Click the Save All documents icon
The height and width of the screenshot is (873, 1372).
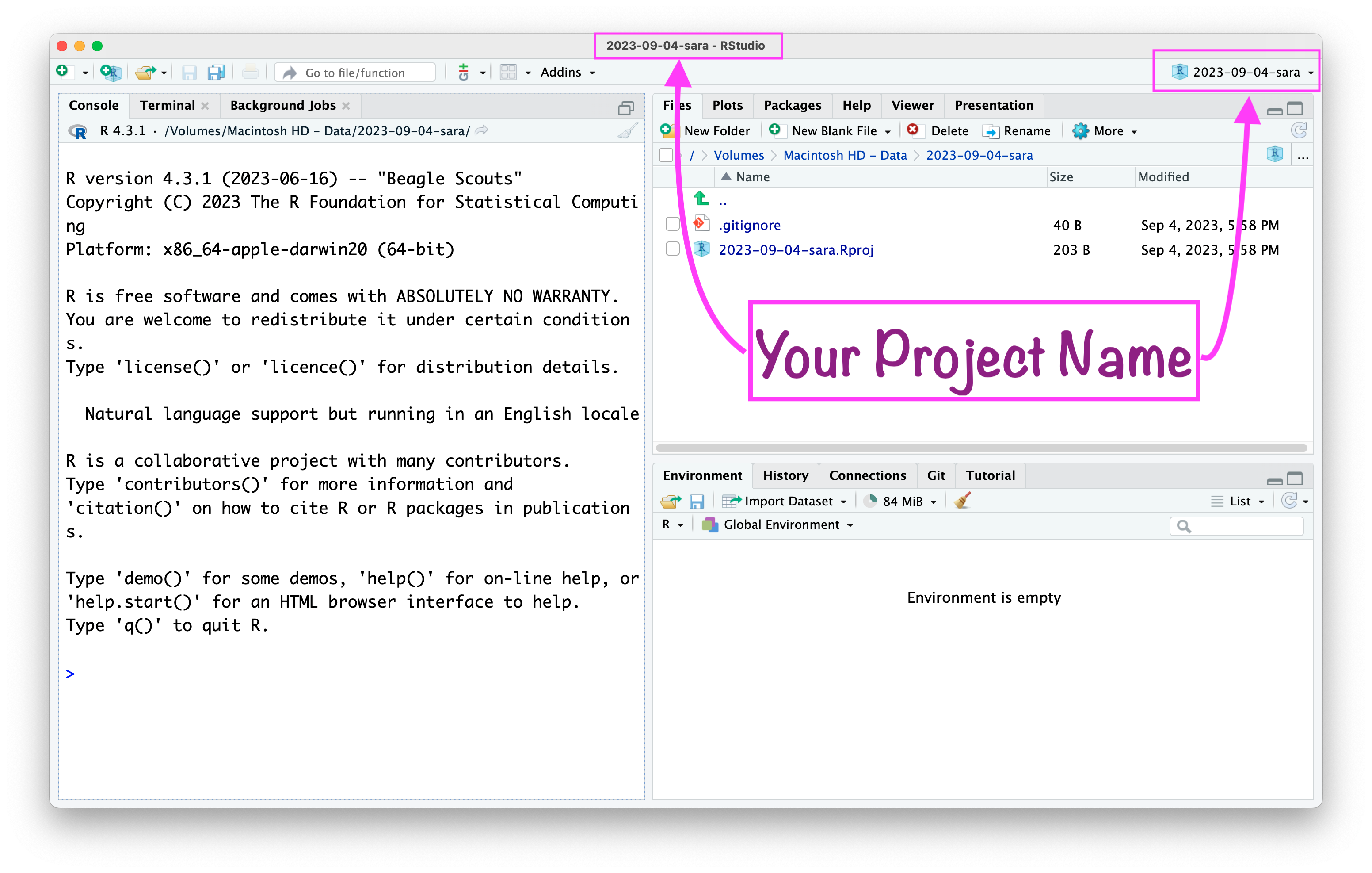(216, 73)
